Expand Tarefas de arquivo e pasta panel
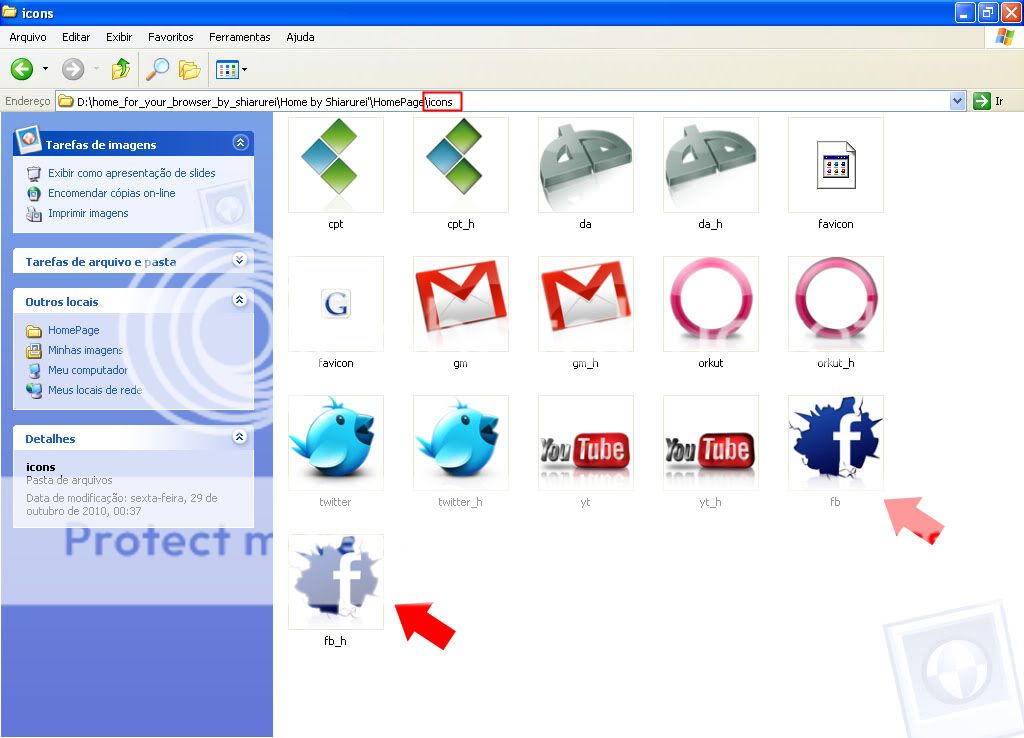This screenshot has height=738, width=1024. coord(239,260)
